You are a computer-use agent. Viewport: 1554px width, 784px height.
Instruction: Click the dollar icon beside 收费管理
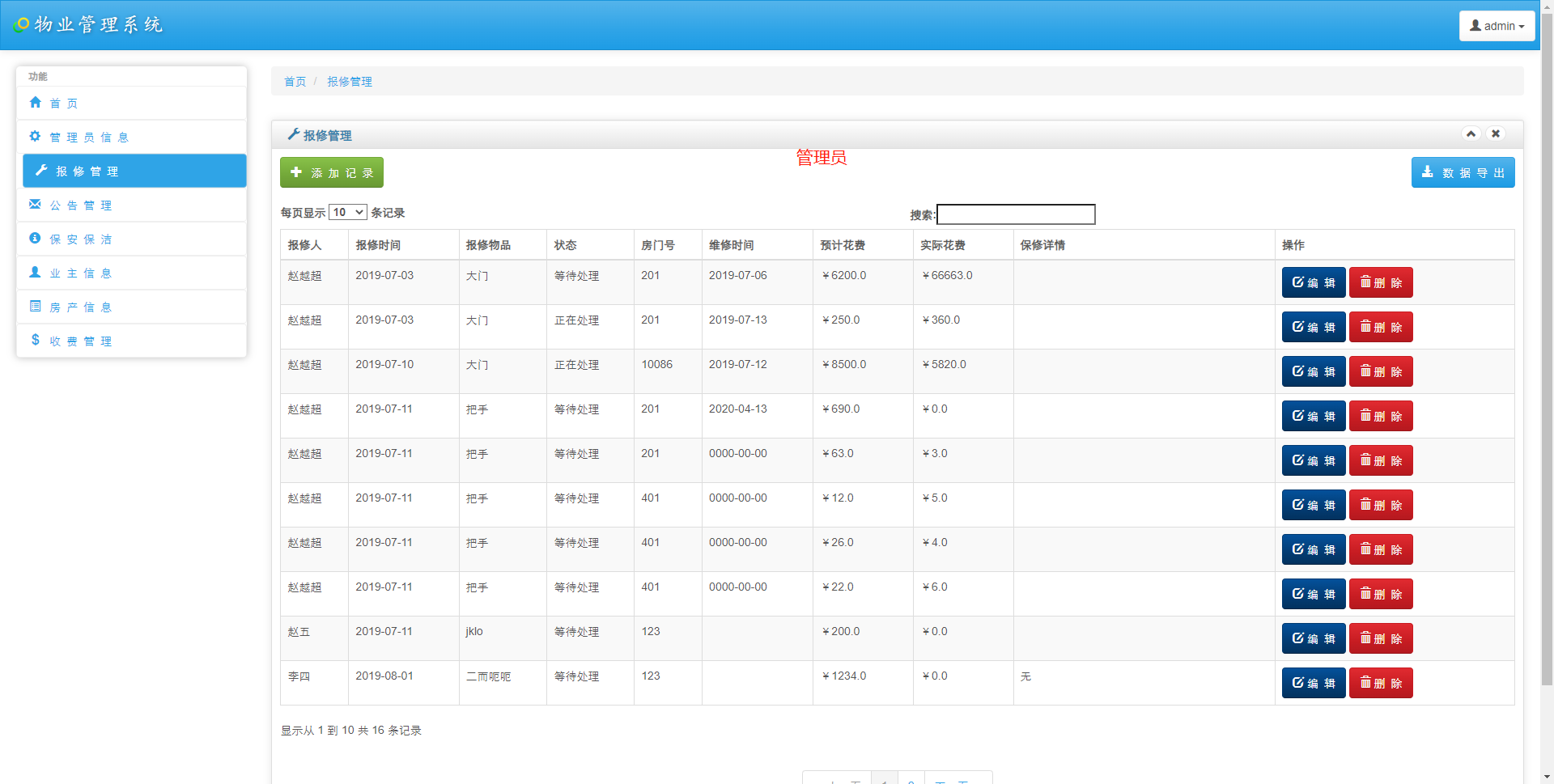(x=35, y=341)
